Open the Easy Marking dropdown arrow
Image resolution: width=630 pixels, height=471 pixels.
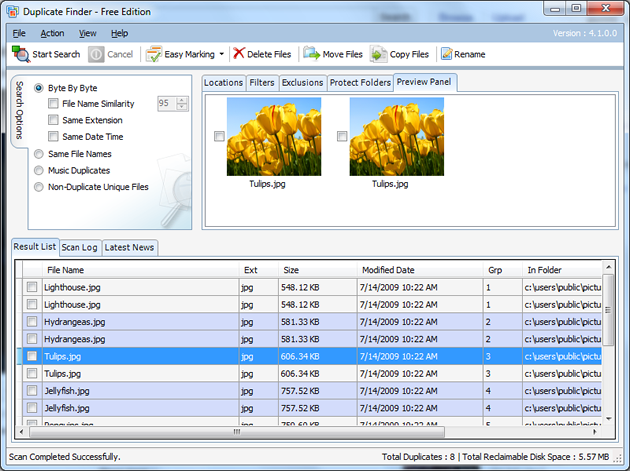(x=221, y=54)
